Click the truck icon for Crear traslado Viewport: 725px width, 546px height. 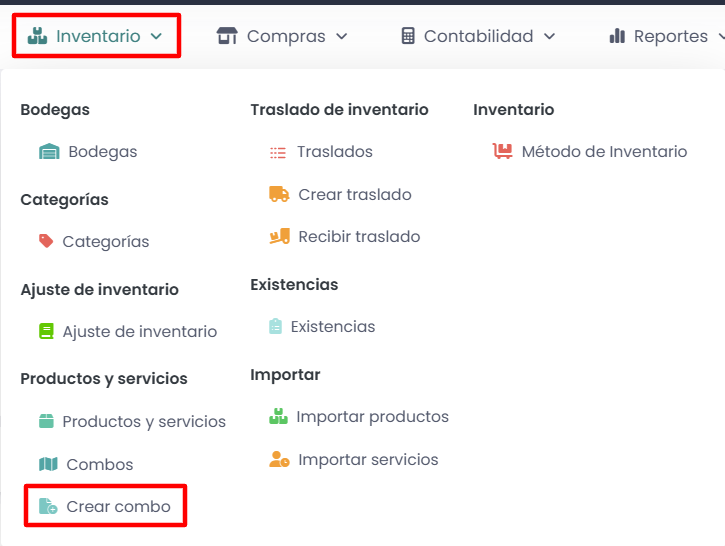pos(279,194)
